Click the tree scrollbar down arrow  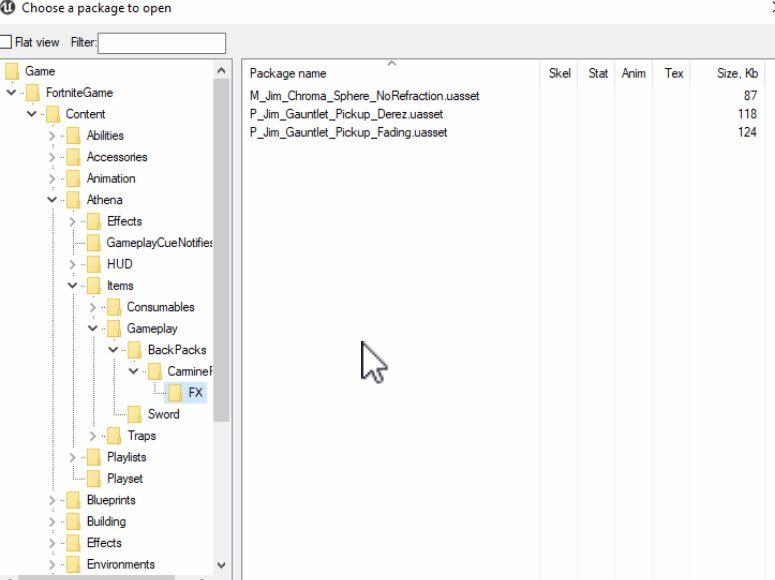[x=221, y=565]
